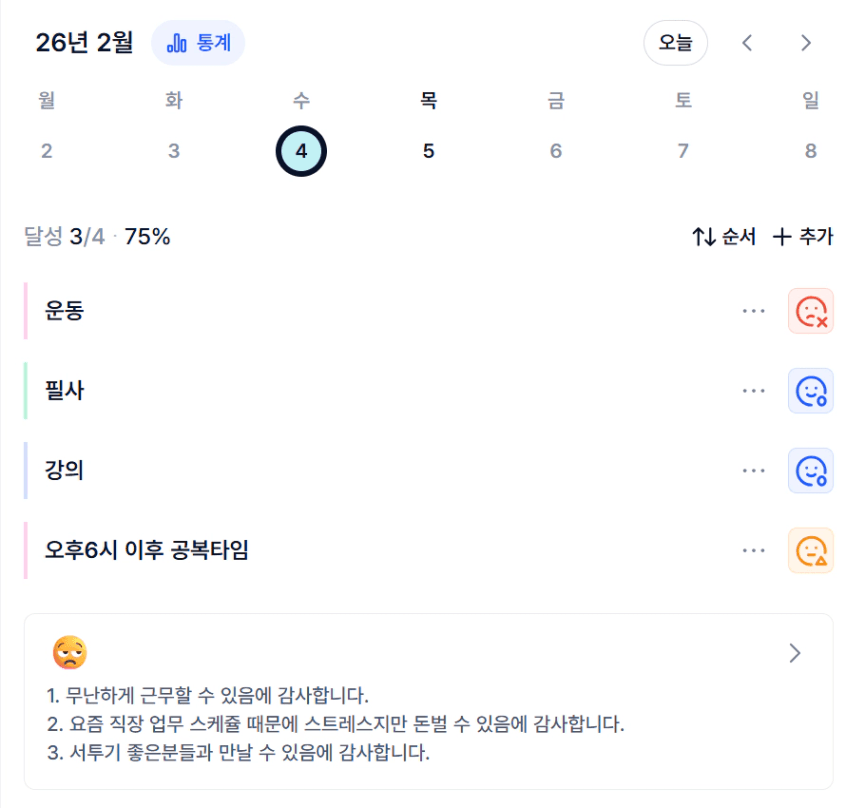846x808 pixels.
Task: Select Thursday the 5th
Action: coord(428,151)
